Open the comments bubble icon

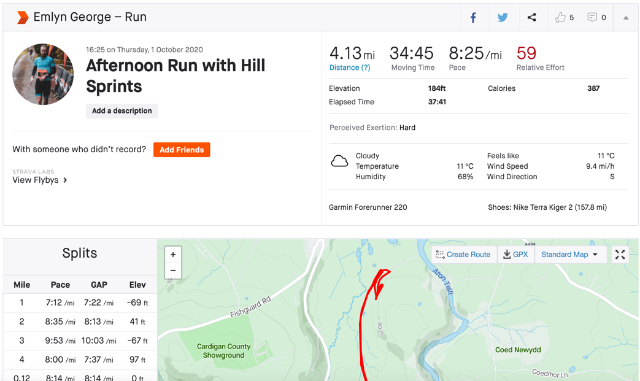[592, 18]
